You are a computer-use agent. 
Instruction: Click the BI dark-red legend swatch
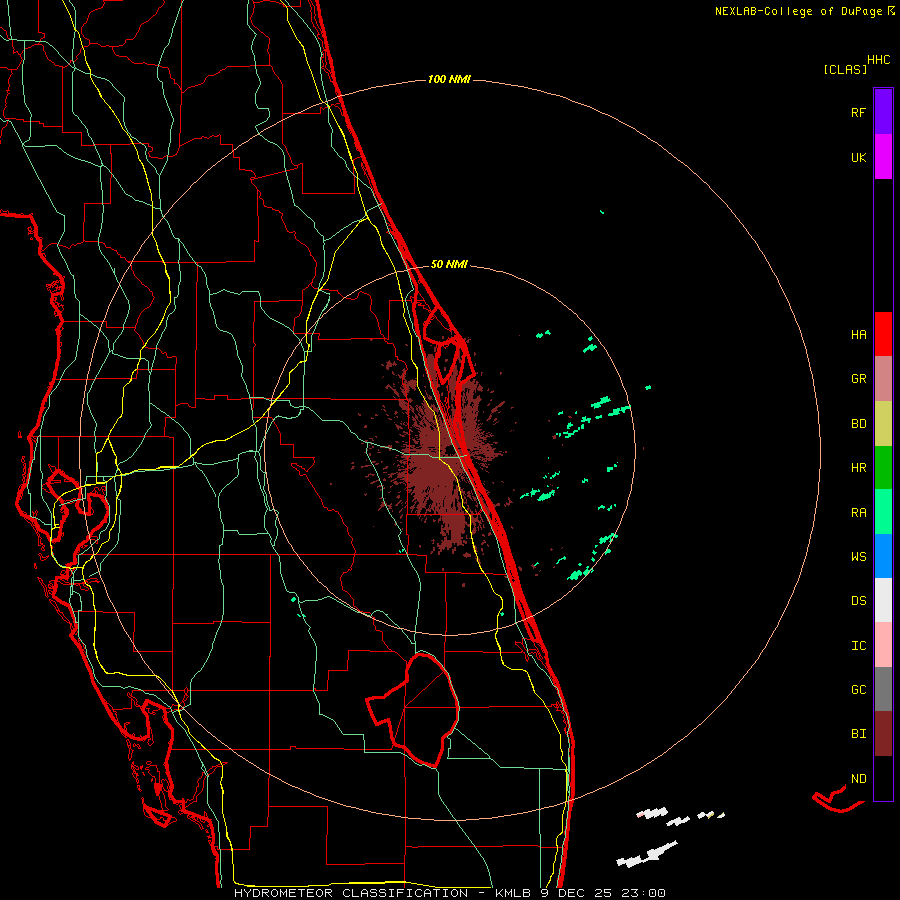point(883,734)
